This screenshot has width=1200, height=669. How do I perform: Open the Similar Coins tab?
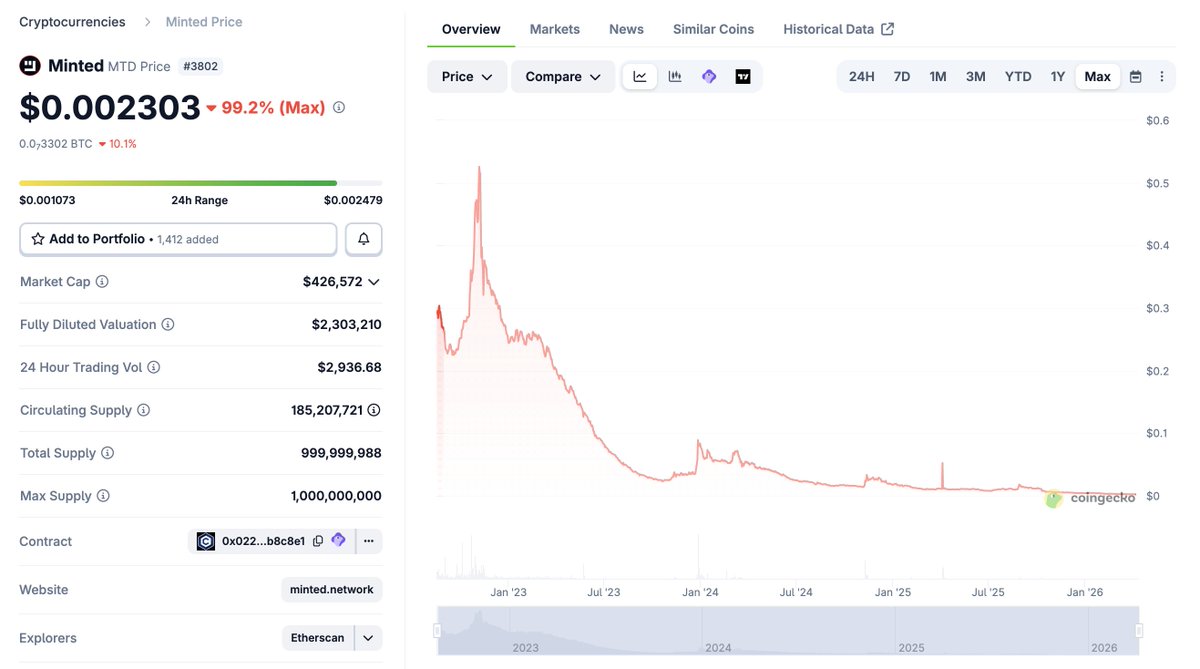[x=714, y=29]
